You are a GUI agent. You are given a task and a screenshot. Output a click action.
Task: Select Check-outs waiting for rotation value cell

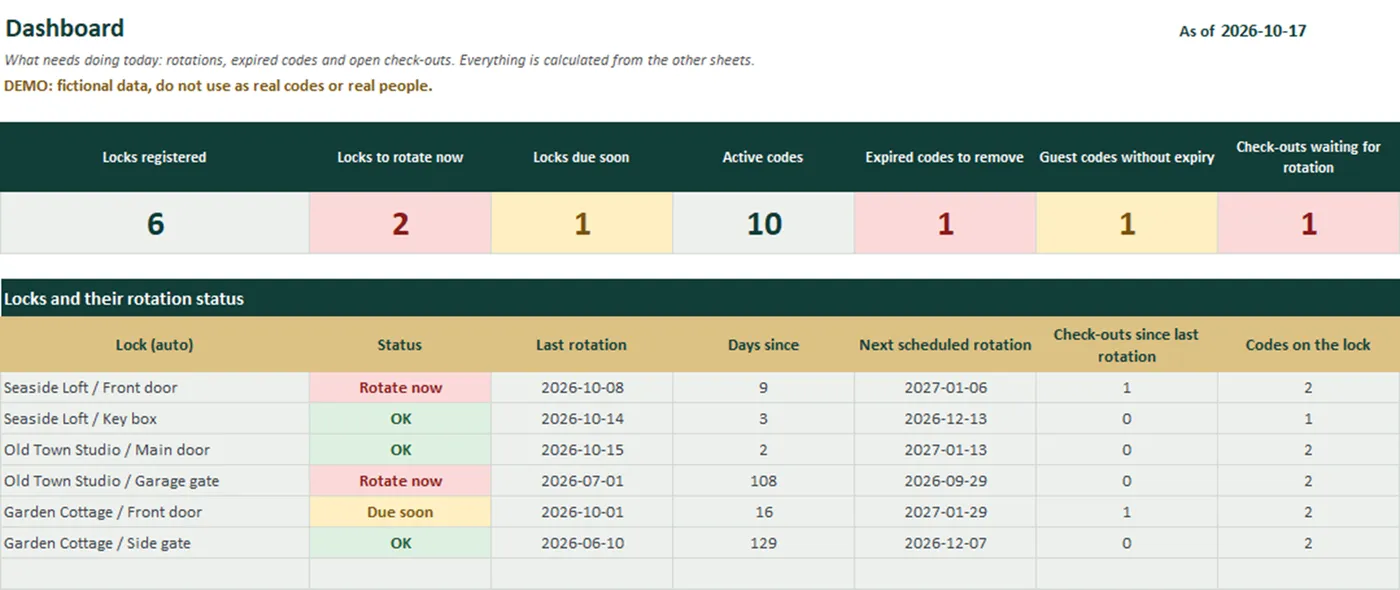pyautogui.click(x=1309, y=223)
